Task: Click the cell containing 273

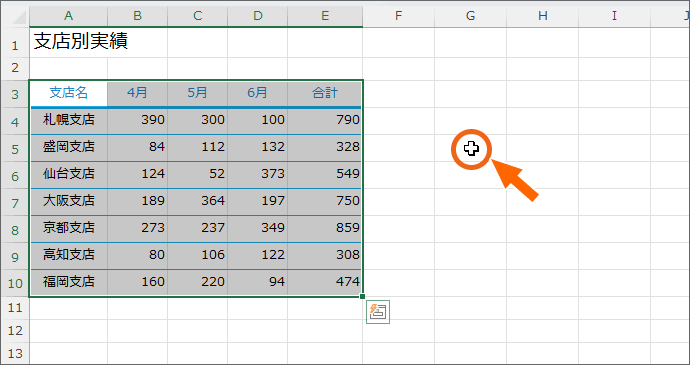Action: [x=137, y=229]
